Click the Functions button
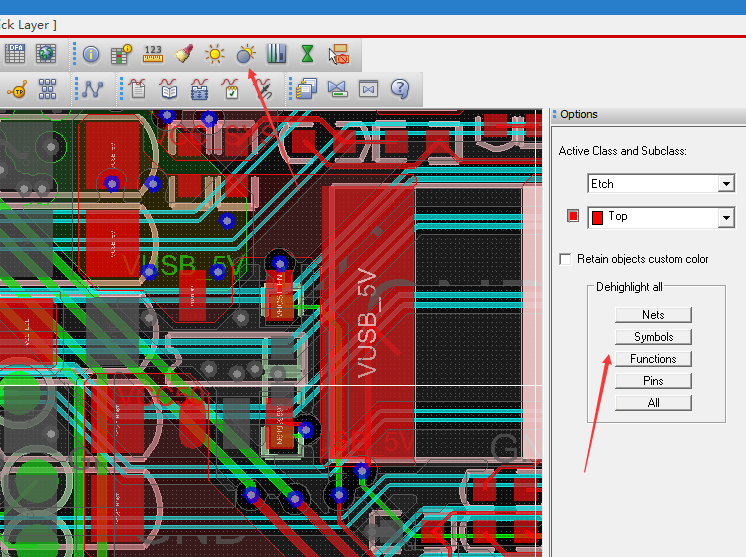Viewport: 746px width, 557px height. pyautogui.click(x=653, y=359)
